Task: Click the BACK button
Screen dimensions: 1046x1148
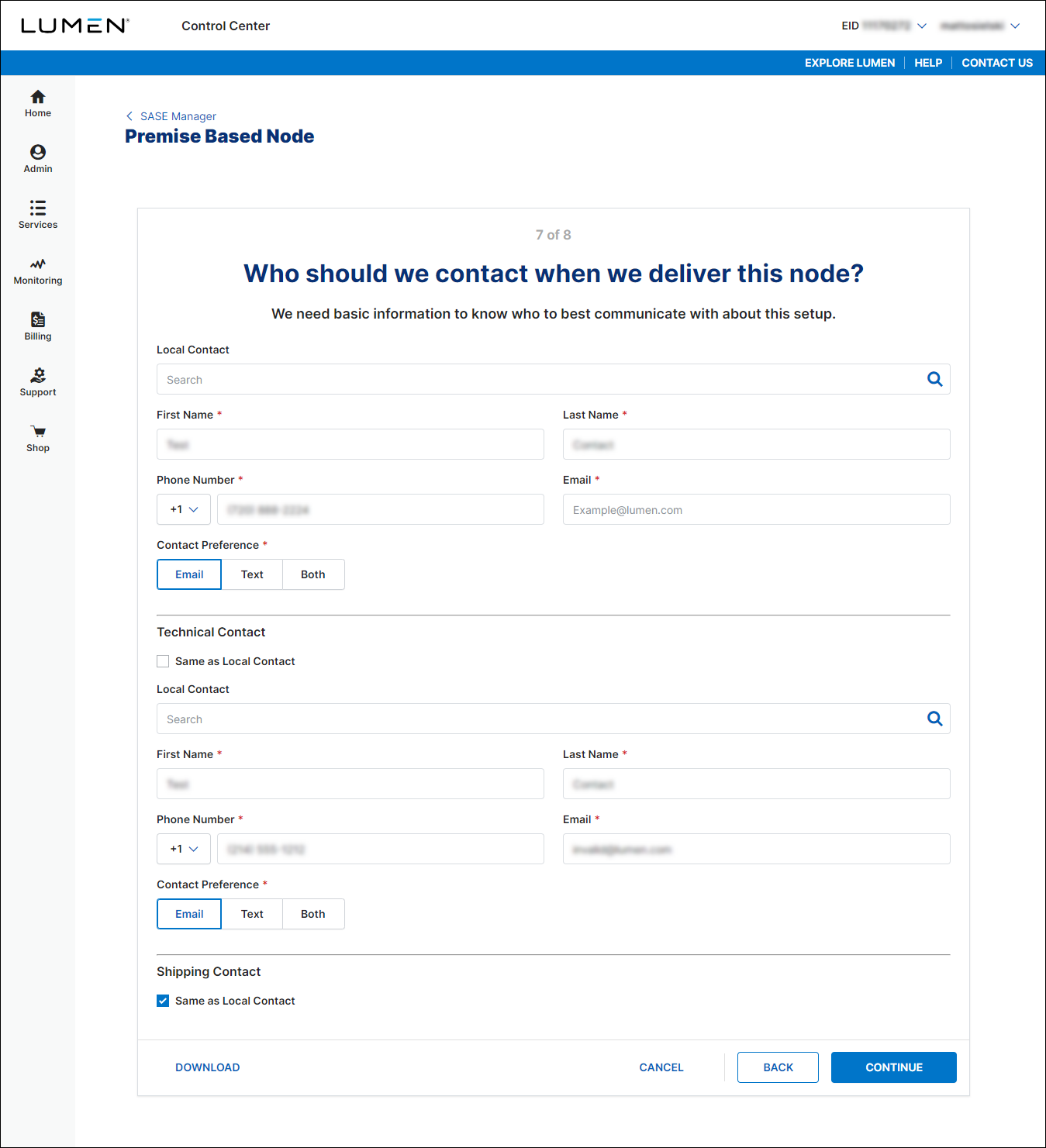Action: pos(778,1067)
